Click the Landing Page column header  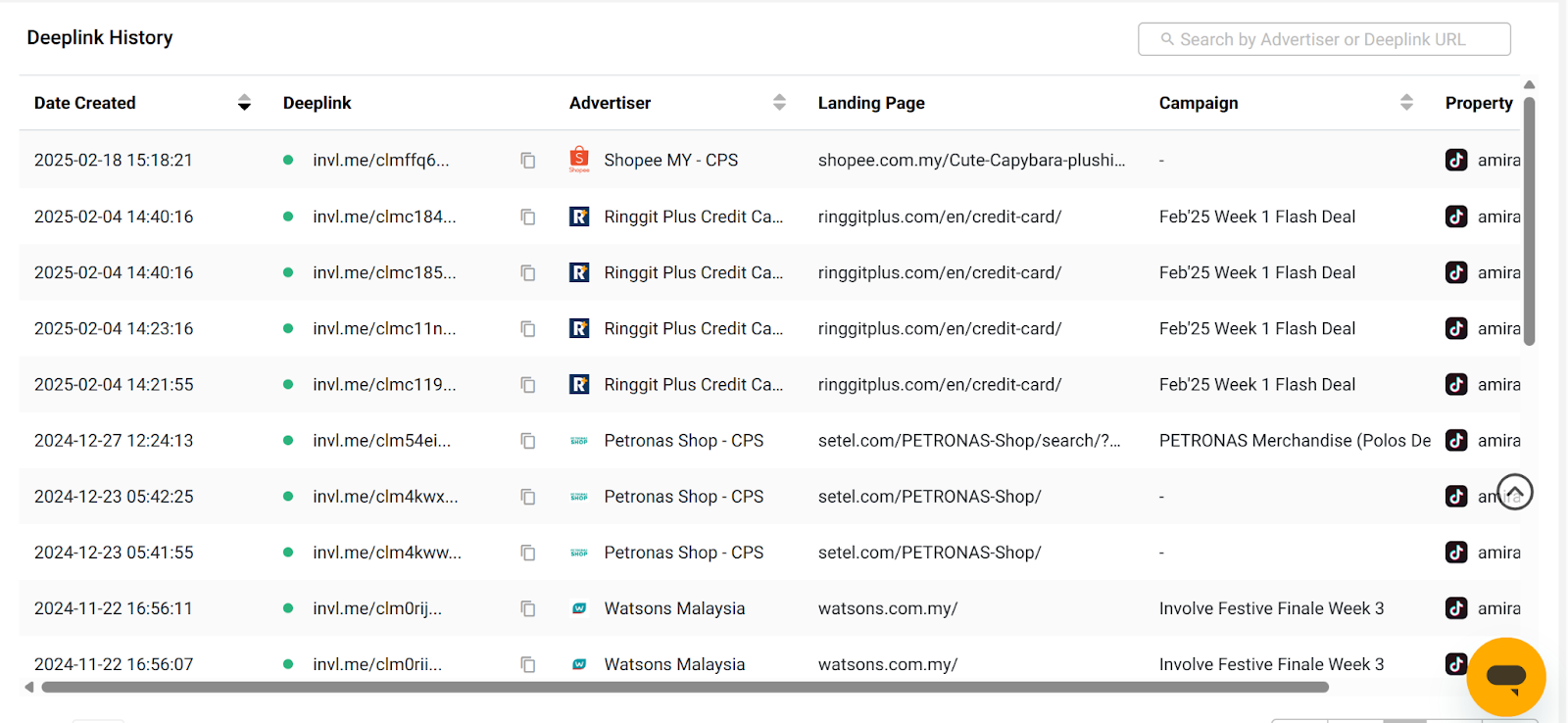[871, 103]
